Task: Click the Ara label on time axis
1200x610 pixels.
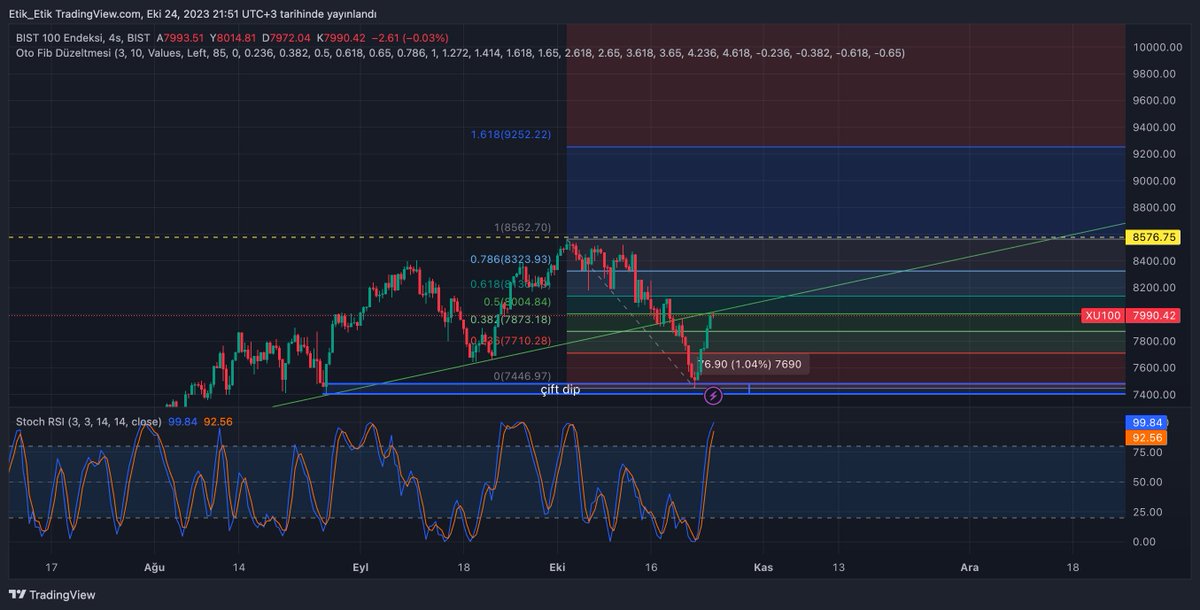Action: (x=969, y=567)
